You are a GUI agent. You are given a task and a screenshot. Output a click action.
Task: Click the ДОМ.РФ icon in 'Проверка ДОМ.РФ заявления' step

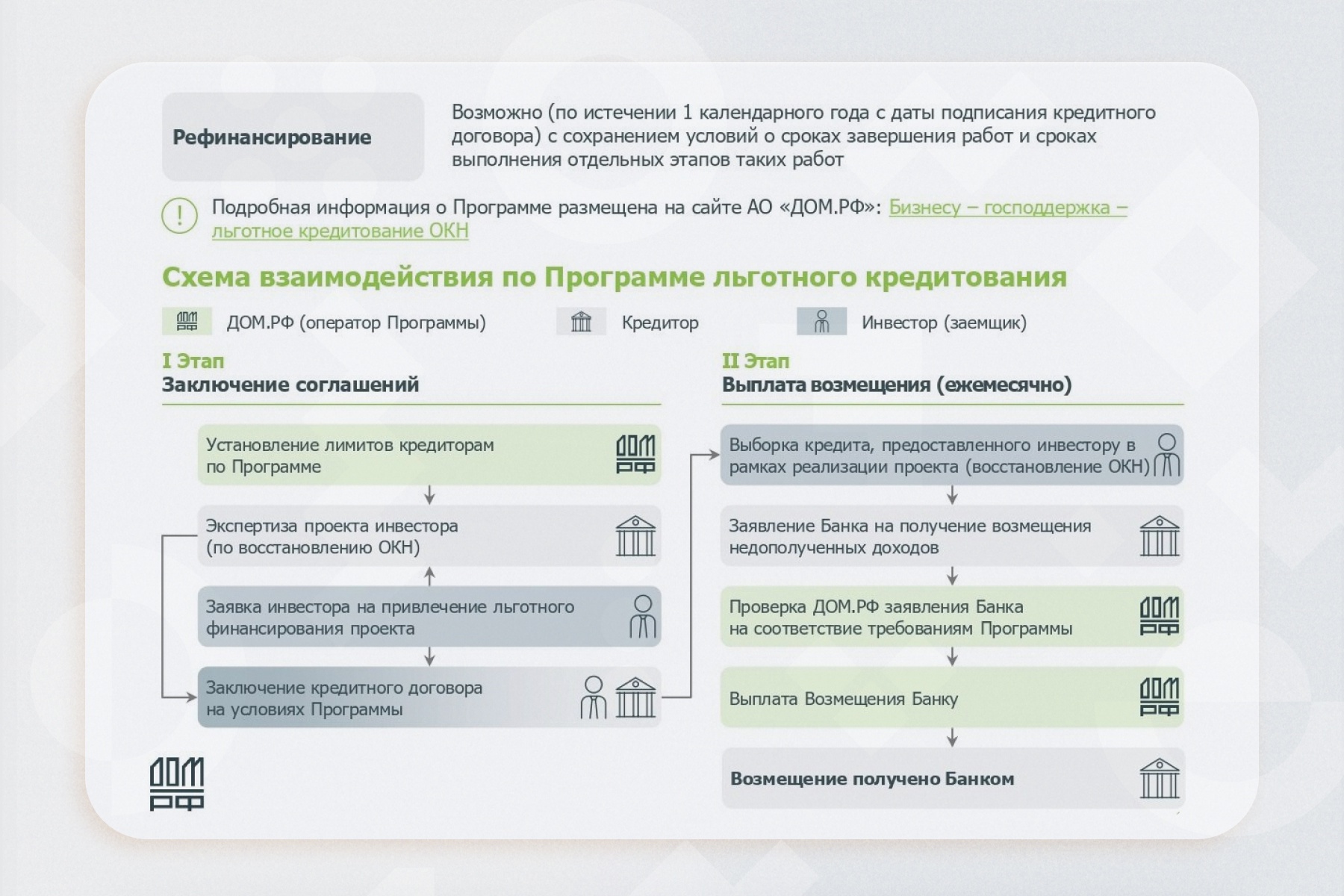[1159, 617]
